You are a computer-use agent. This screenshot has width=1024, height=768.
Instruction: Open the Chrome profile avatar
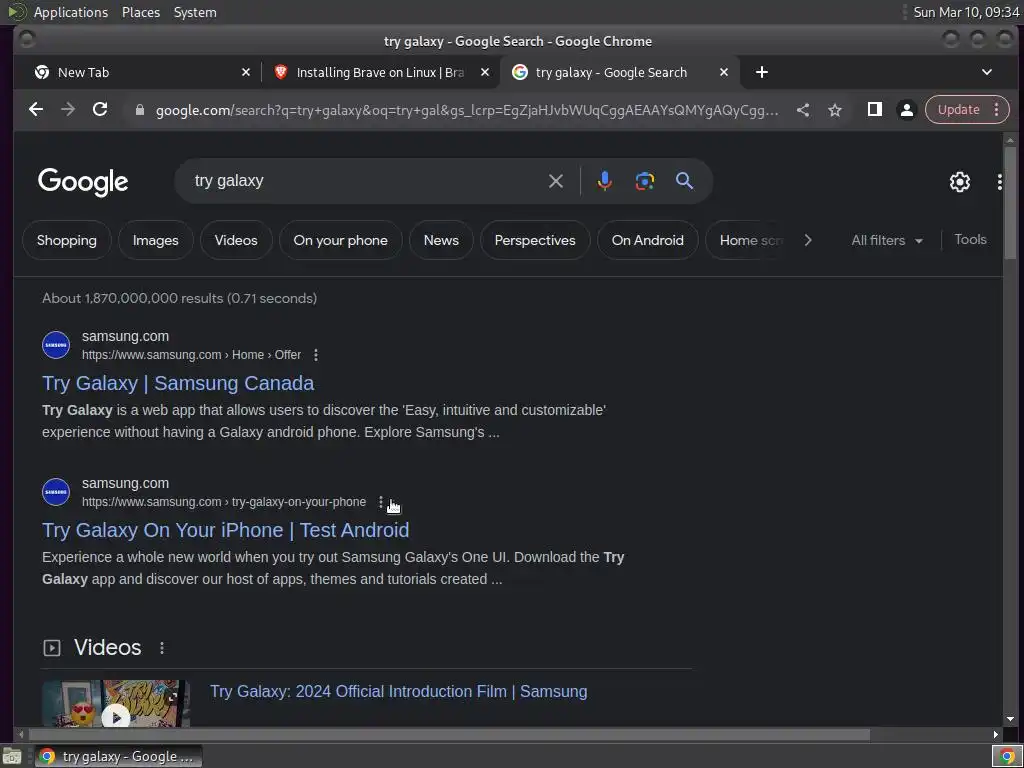click(906, 110)
